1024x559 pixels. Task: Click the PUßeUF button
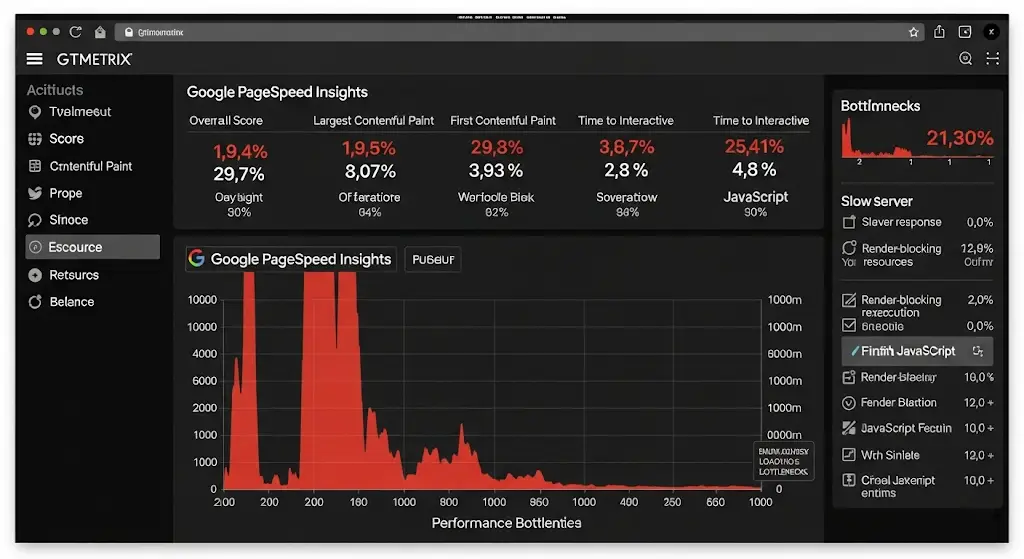(433, 259)
